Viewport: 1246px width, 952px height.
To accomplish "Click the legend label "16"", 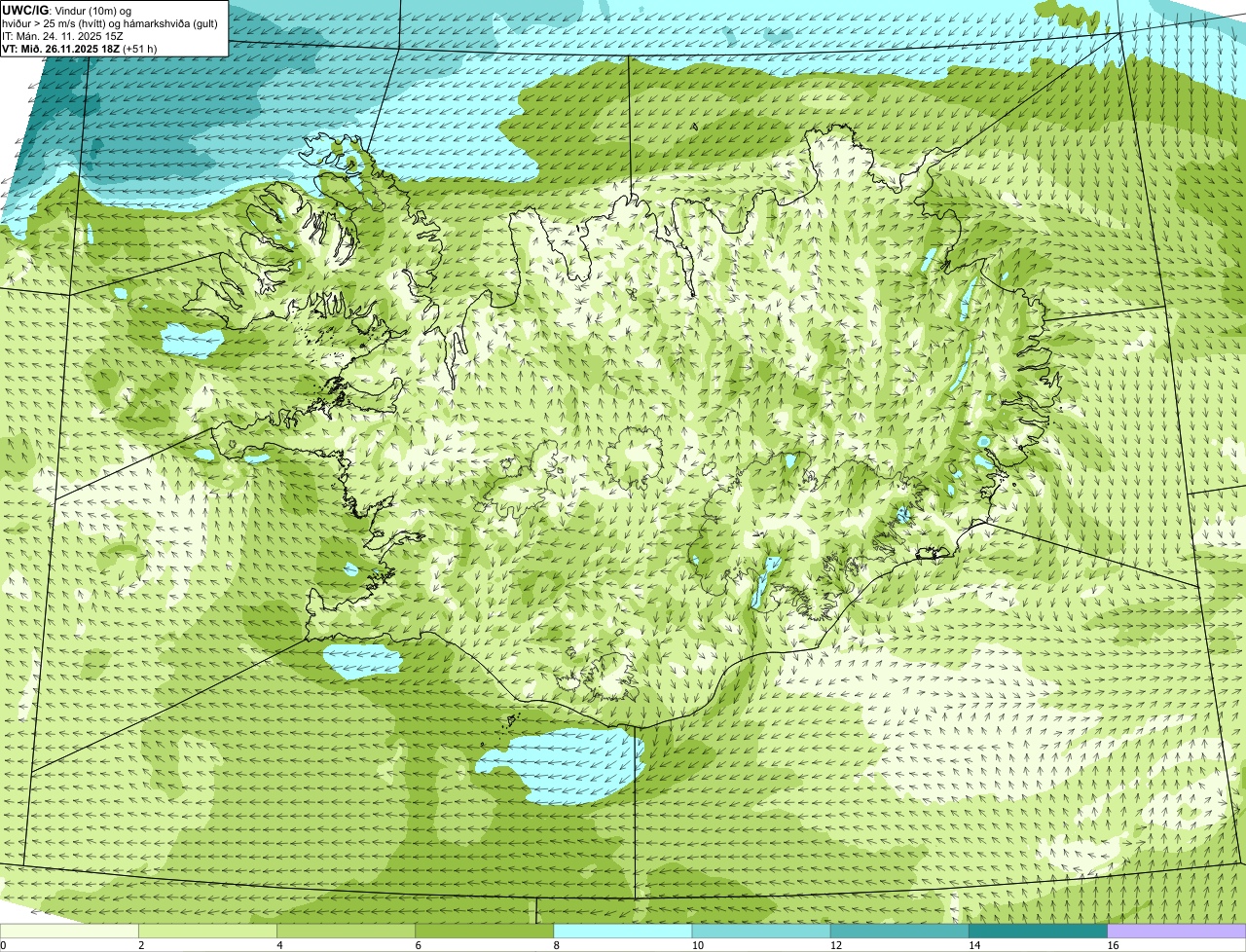I will (1111, 945).
